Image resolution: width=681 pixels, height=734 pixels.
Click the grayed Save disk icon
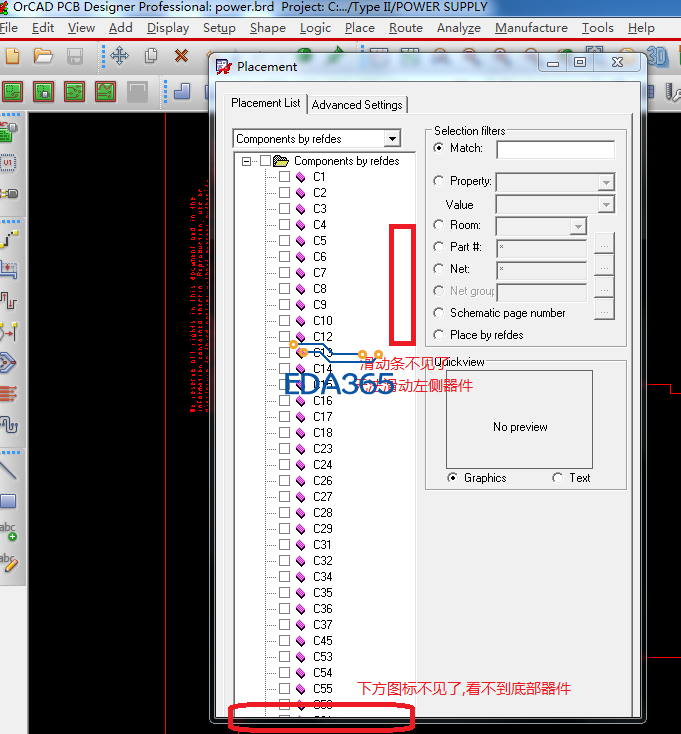coord(75,56)
